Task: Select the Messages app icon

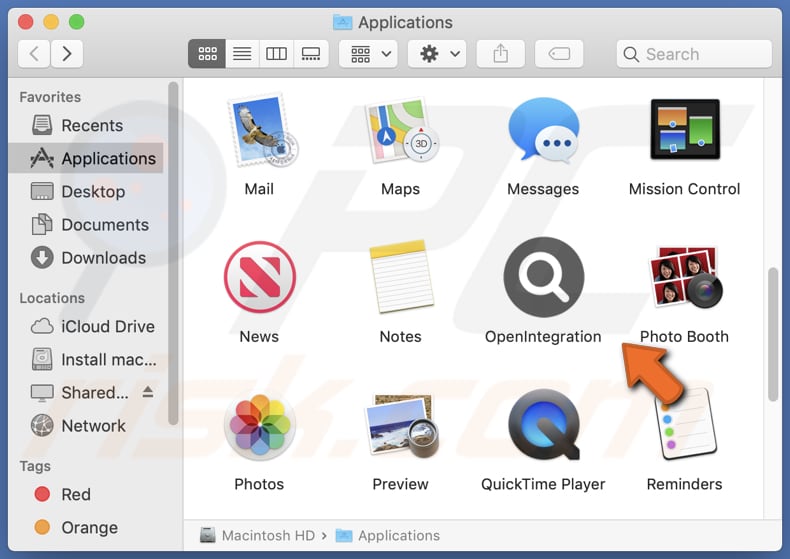Action: tap(544, 130)
